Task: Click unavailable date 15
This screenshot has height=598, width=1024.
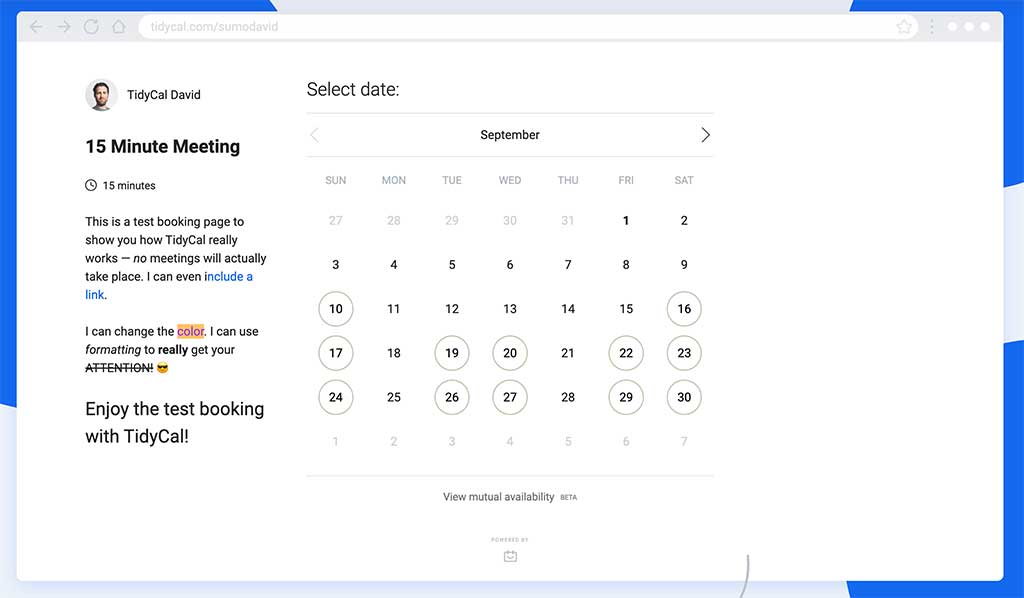Action: pyautogui.click(x=626, y=309)
